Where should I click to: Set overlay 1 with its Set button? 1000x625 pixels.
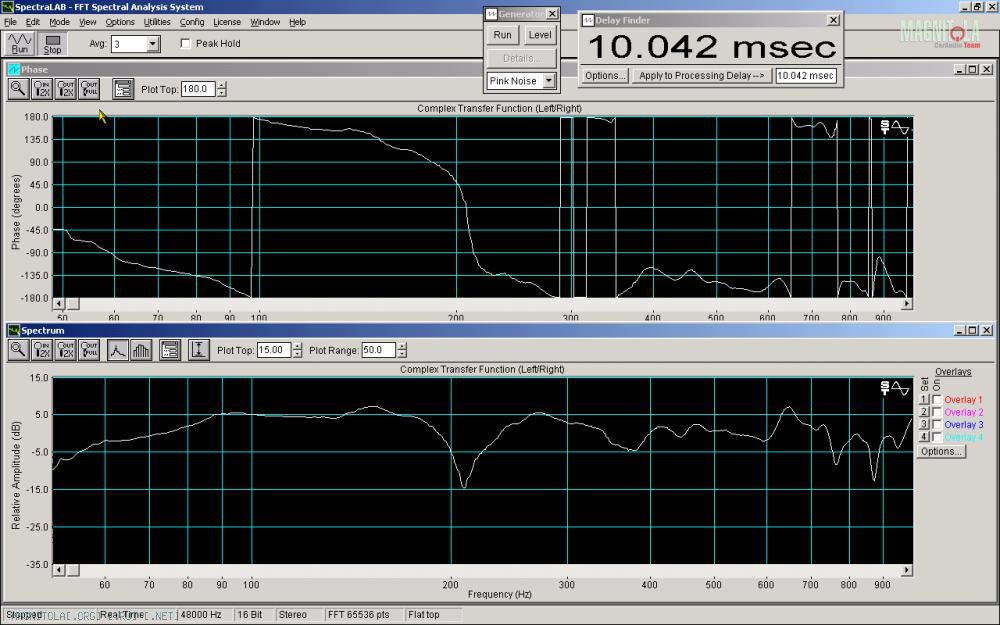coord(924,399)
